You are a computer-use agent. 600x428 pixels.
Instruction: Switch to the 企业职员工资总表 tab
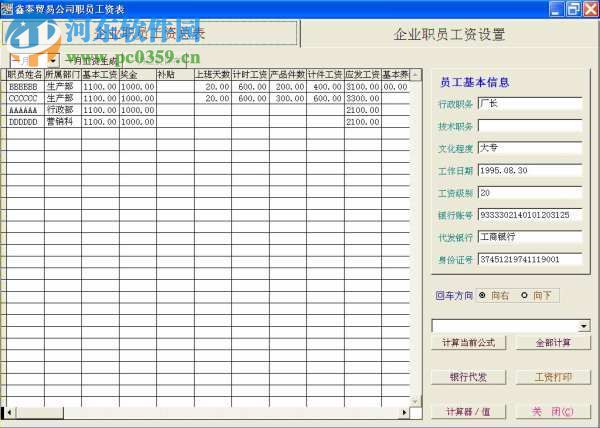point(150,33)
